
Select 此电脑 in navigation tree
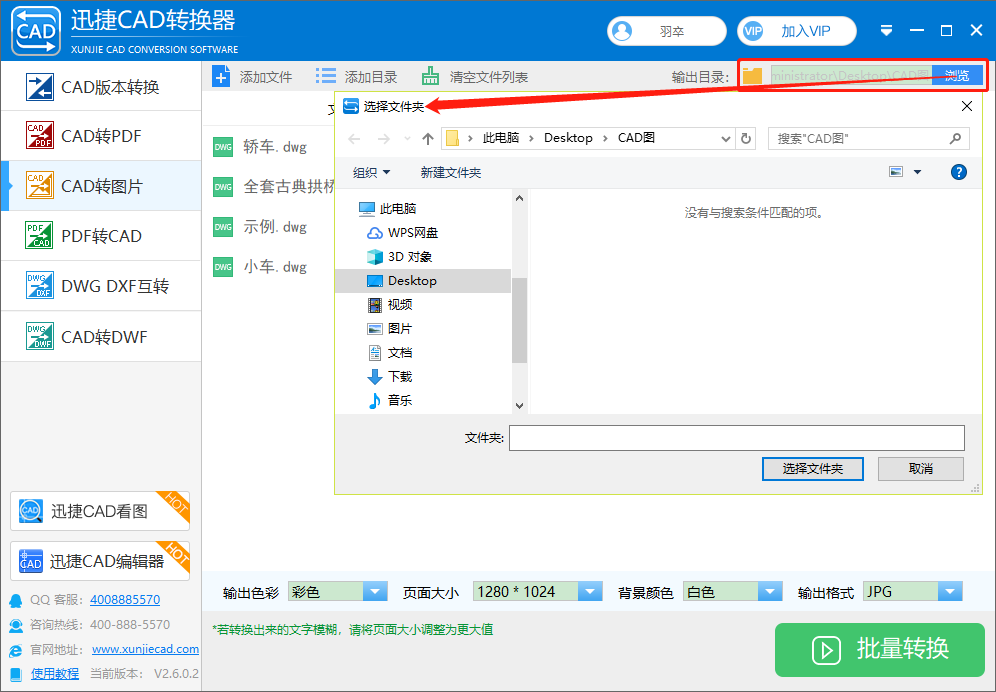pos(387,208)
